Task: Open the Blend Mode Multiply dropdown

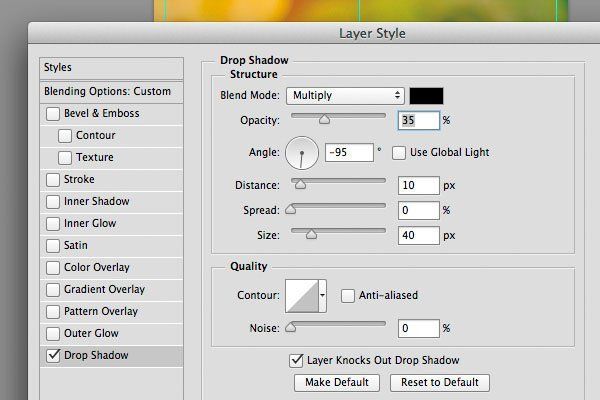Action: point(345,96)
